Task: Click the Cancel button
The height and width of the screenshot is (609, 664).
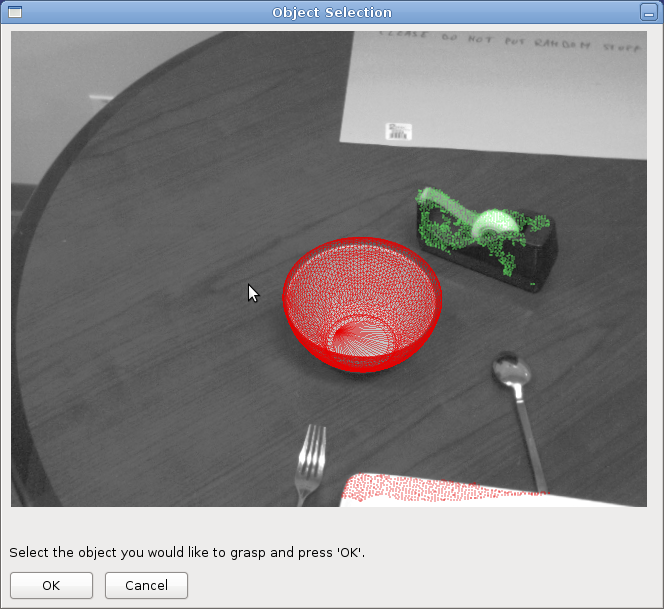Action: (x=146, y=585)
